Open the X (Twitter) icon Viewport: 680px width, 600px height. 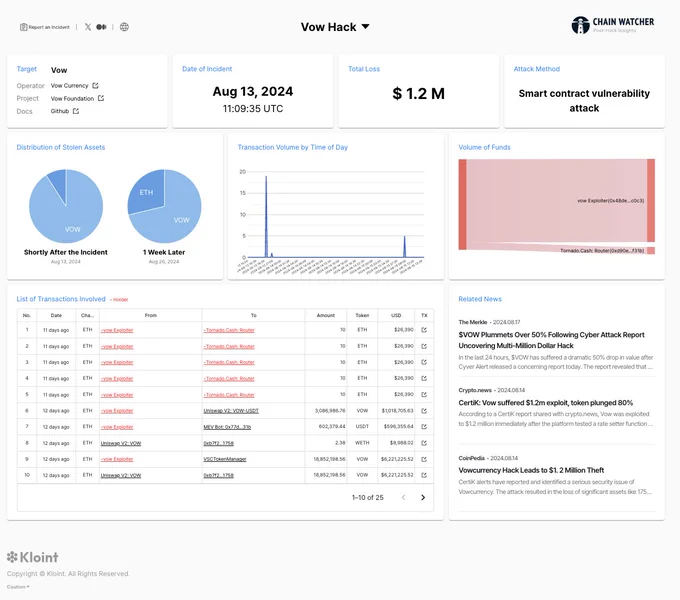(x=88, y=27)
